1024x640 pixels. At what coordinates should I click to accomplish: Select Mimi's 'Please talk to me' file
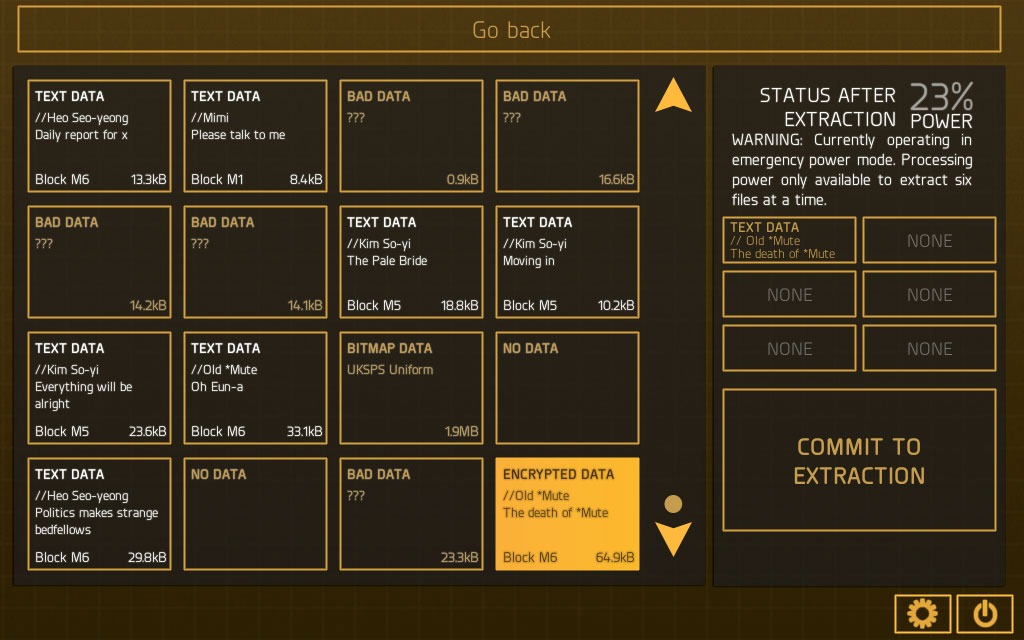point(255,135)
